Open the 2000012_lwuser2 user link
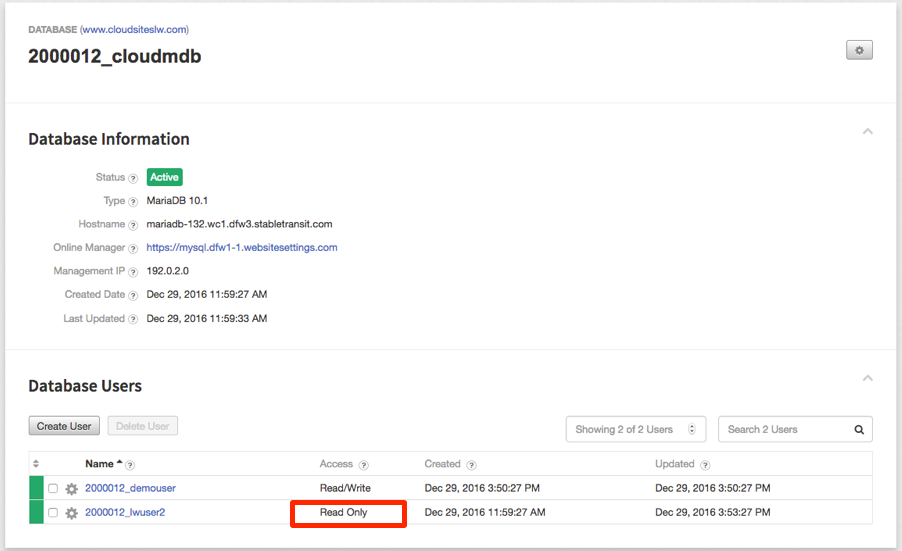This screenshot has width=902, height=551. point(125,512)
